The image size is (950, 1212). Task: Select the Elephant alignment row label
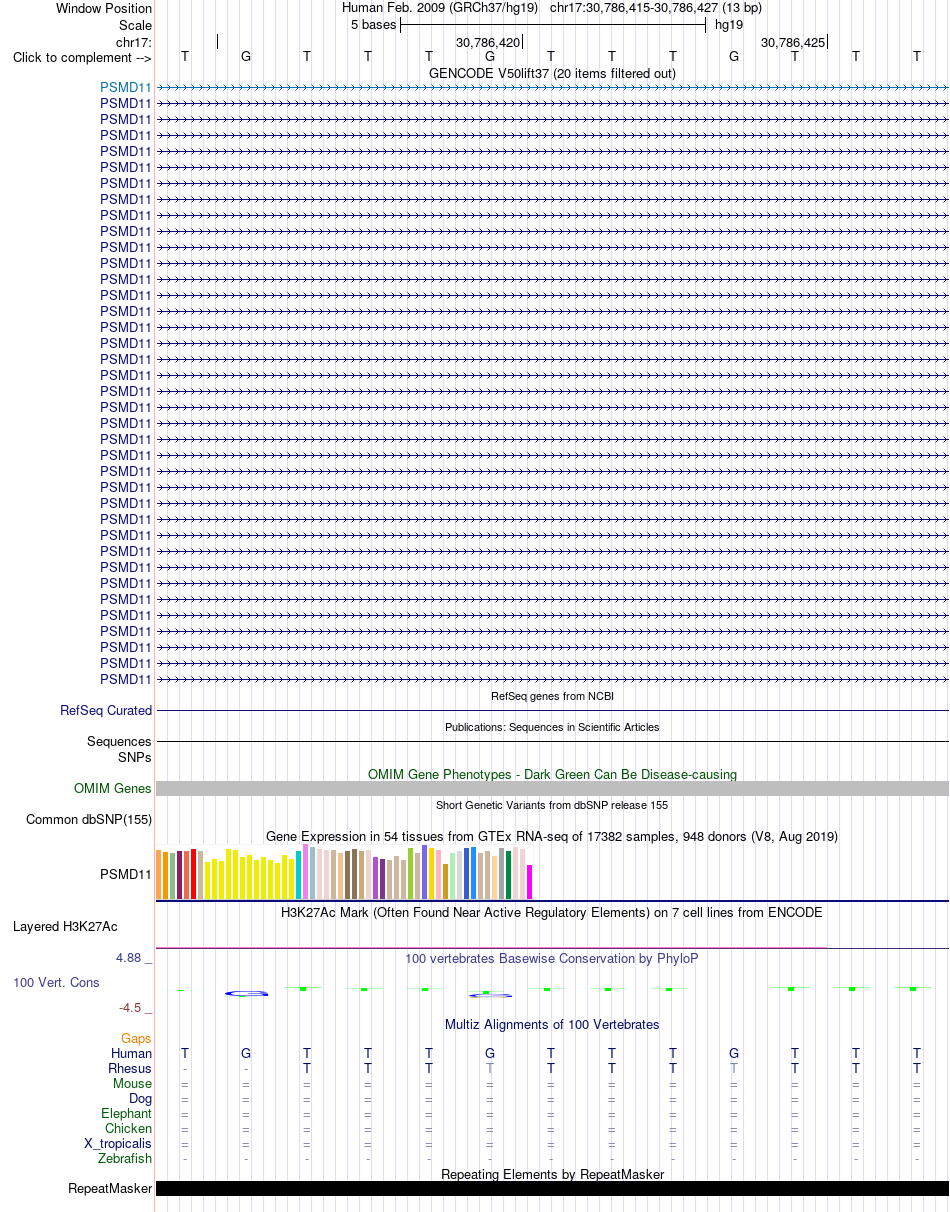tap(127, 1113)
